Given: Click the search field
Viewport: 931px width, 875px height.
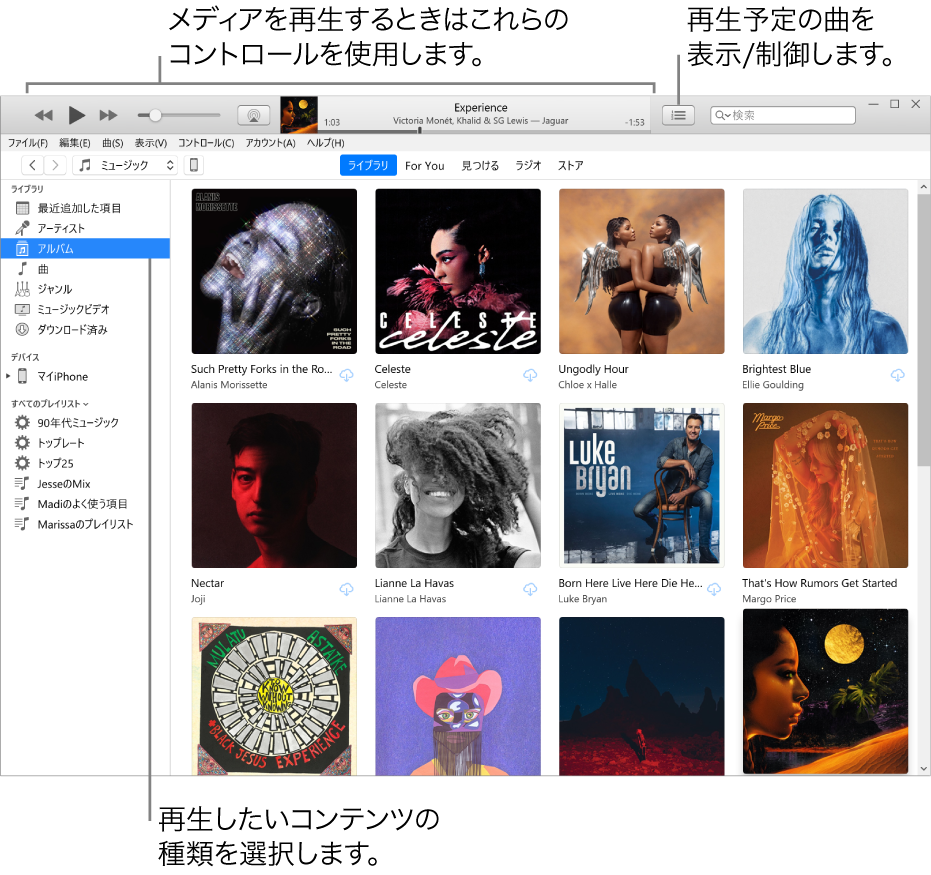Looking at the screenshot, I should 783,115.
